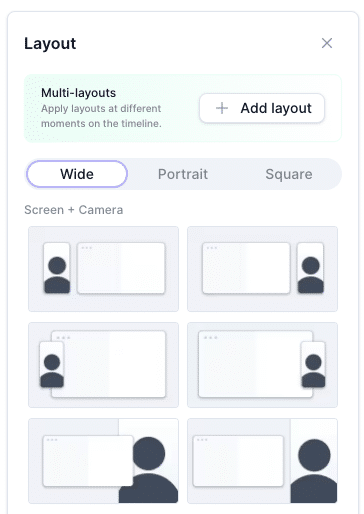
Task: Choose layout with separated screen and large camera
Action: [262, 461]
